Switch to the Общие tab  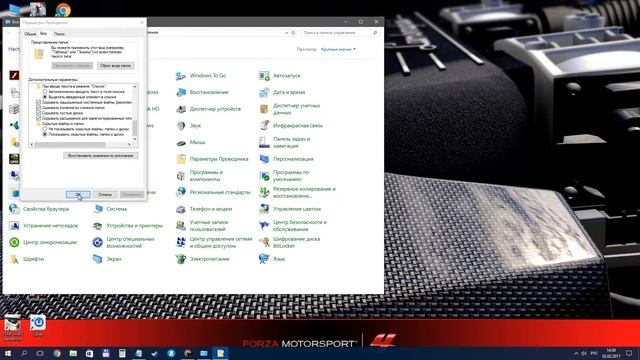point(30,34)
